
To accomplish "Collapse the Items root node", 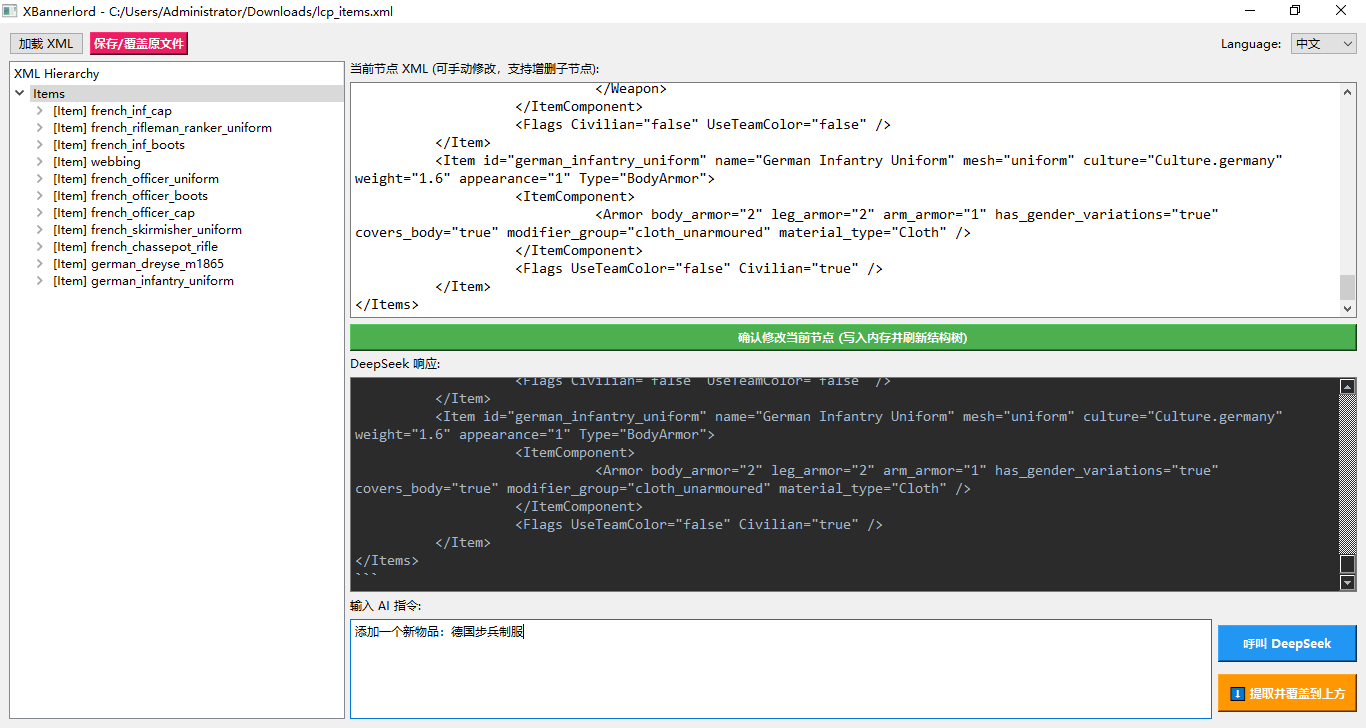I will [x=20, y=94].
